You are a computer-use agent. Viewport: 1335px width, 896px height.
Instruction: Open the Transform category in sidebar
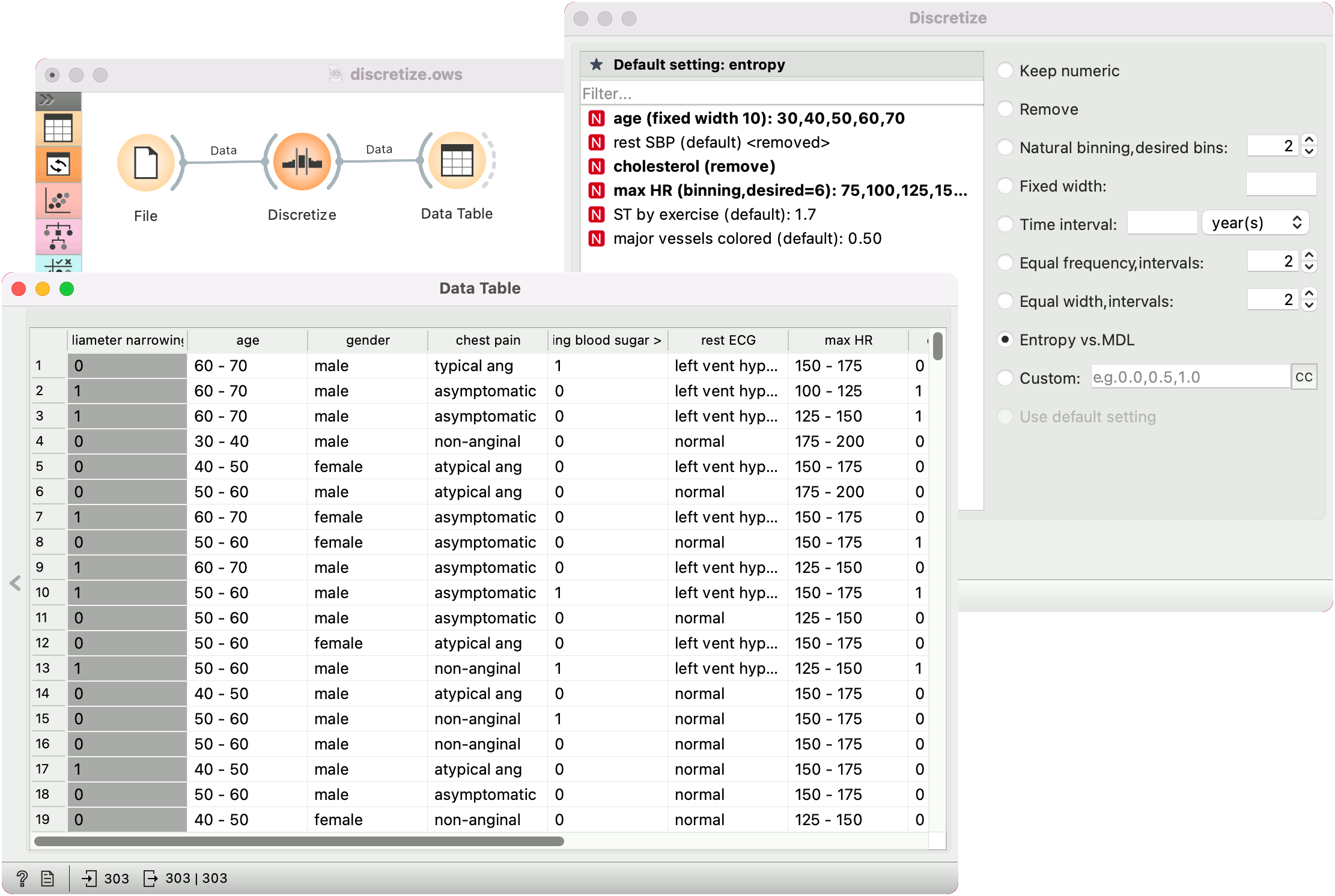[x=58, y=165]
